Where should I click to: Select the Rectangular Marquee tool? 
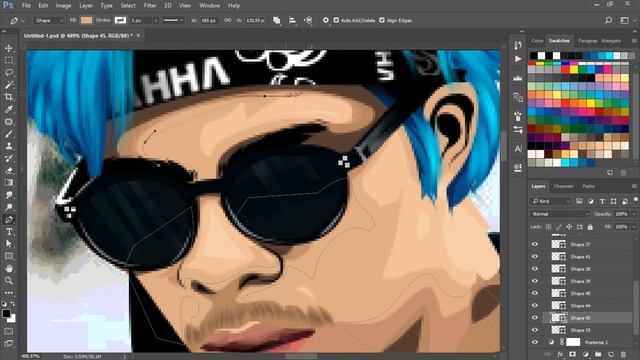(x=9, y=60)
